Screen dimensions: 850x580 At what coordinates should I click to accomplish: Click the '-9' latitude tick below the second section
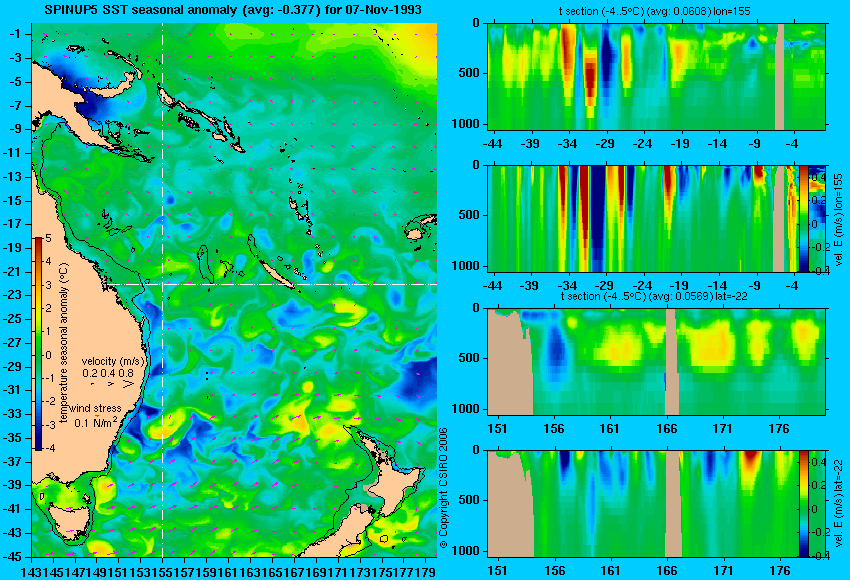click(x=757, y=286)
